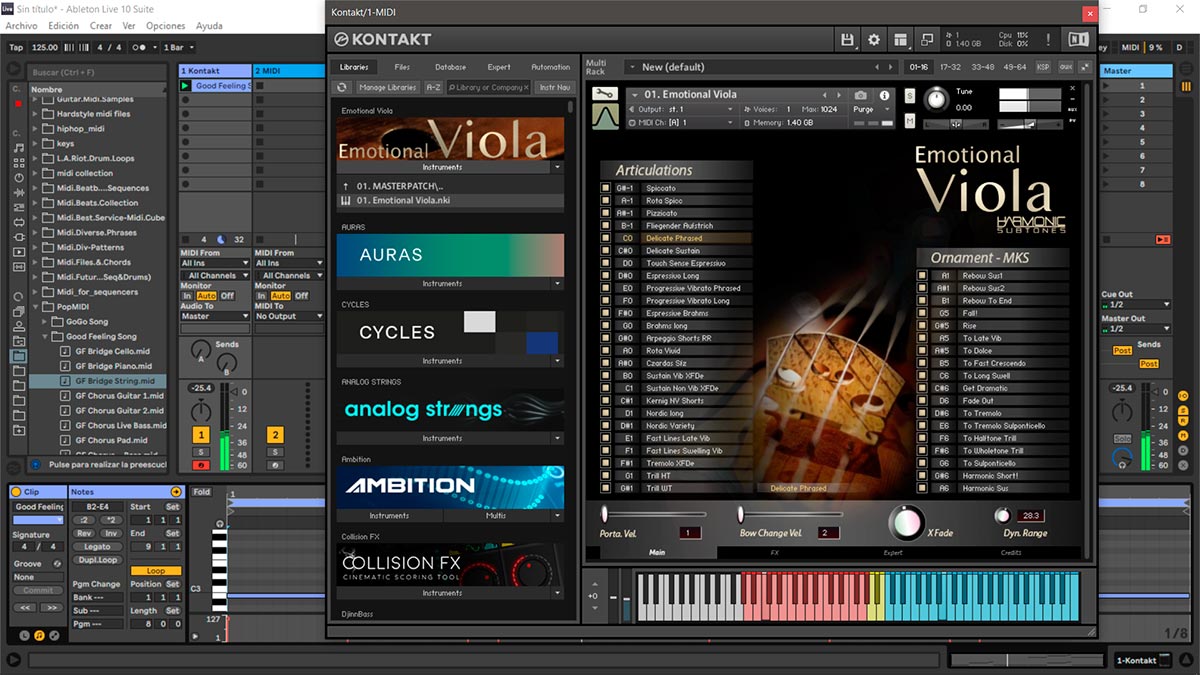Open the Archivo menu in Ableton
1200x675 pixels.
pyautogui.click(x=22, y=26)
